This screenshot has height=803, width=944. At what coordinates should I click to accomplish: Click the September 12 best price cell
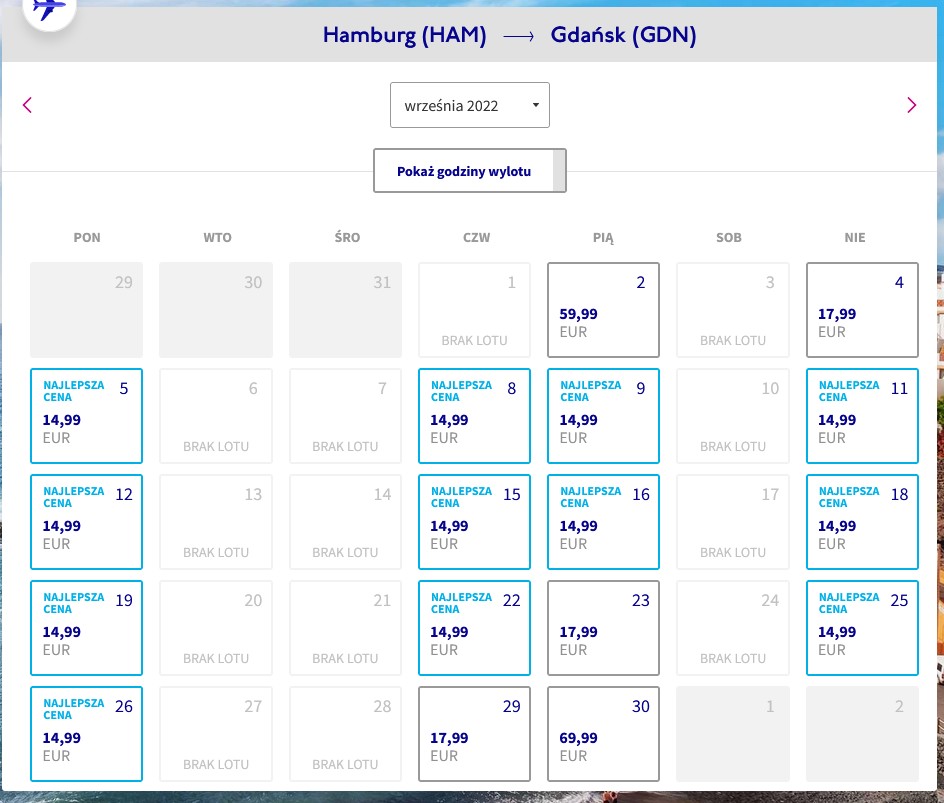click(x=87, y=522)
